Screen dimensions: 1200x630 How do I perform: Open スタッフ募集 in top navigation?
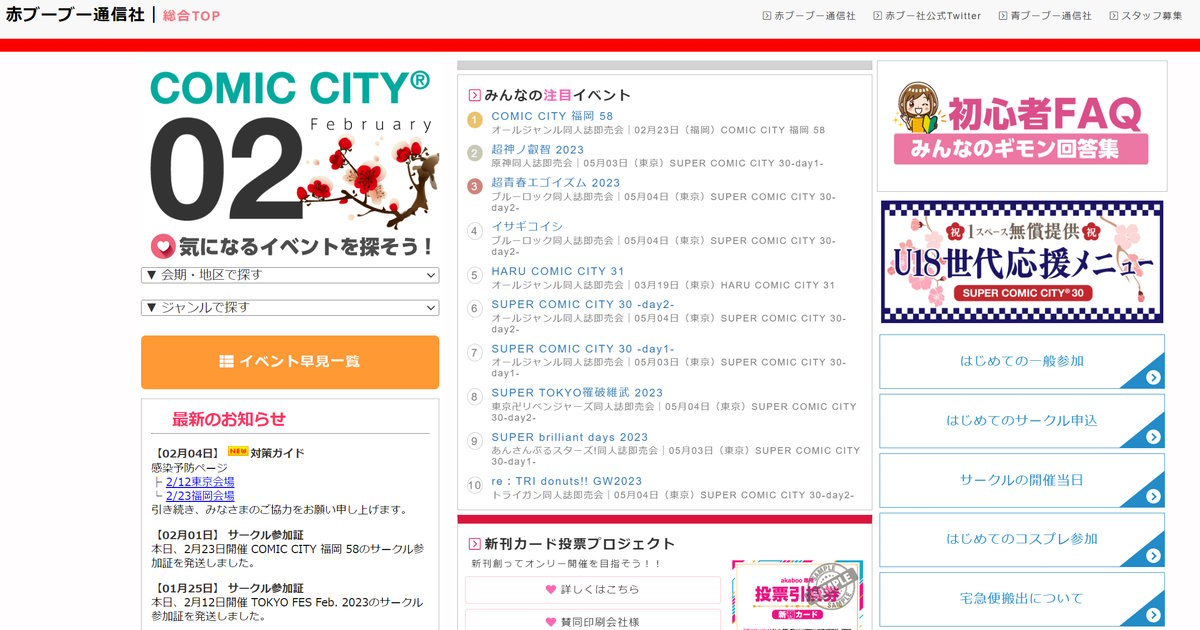pyautogui.click(x=1151, y=16)
